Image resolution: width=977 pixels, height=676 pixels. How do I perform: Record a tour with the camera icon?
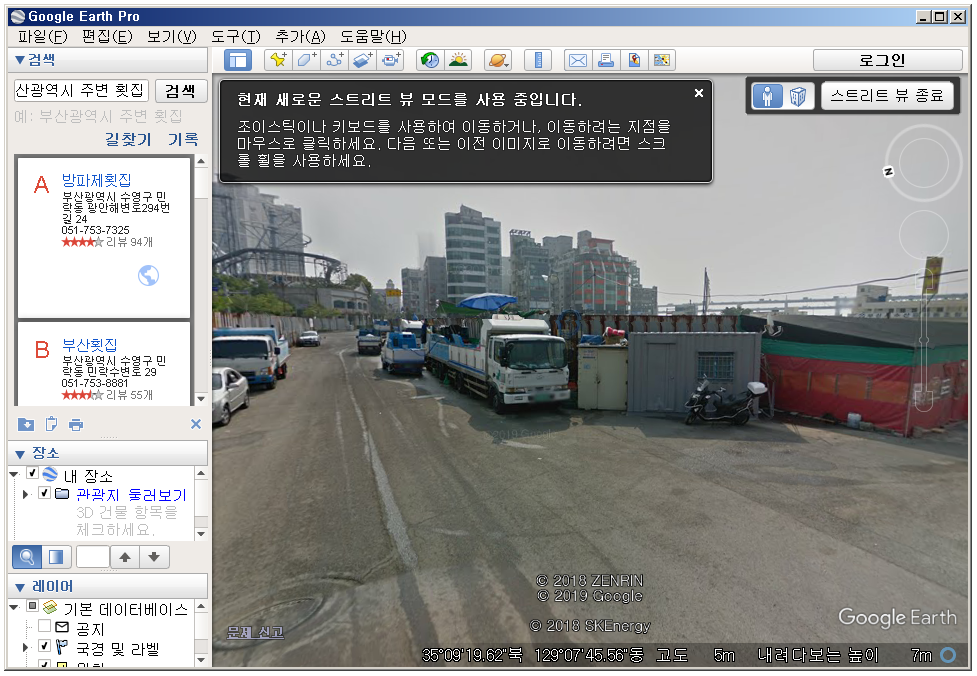[391, 60]
